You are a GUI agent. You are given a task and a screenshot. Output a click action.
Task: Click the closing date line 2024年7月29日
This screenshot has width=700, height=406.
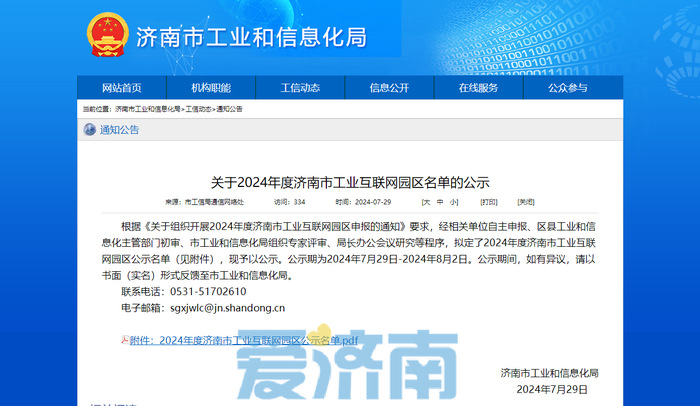point(552,389)
